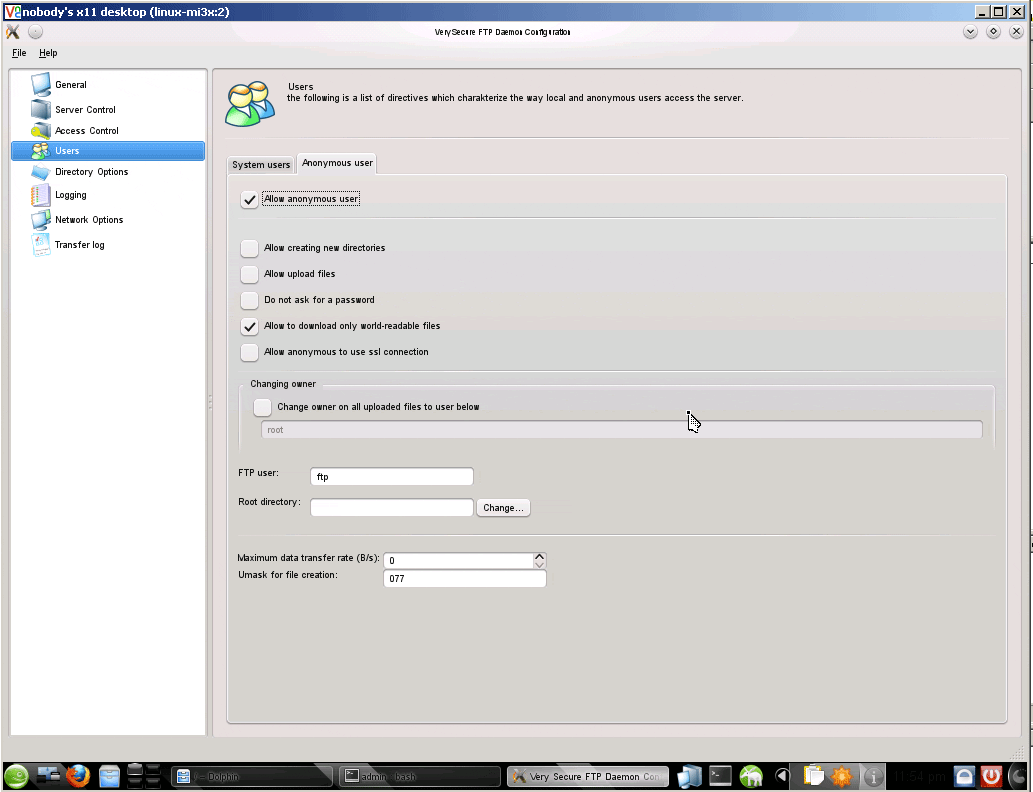Select the Anonymous user tab
1033x792 pixels.
pos(337,163)
